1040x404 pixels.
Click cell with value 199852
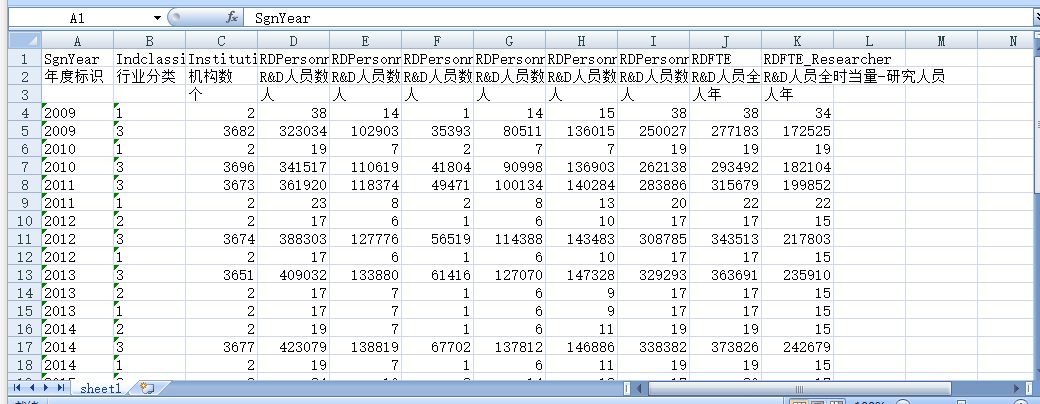797,184
